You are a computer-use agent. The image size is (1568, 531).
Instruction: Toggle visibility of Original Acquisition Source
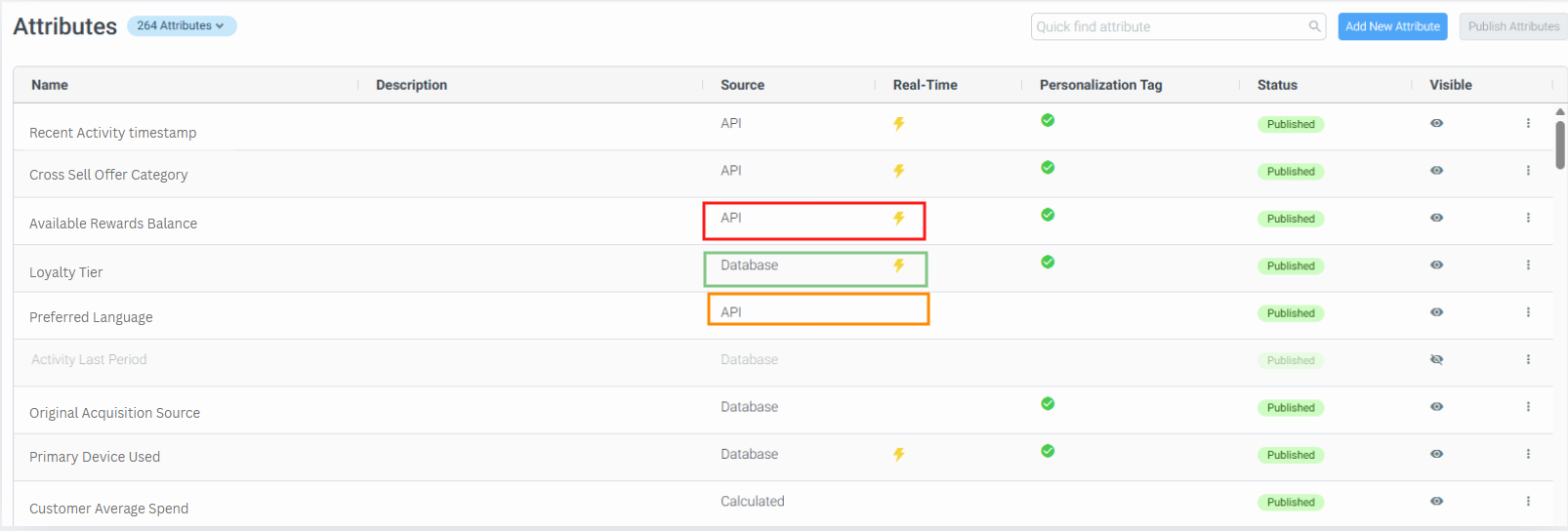pyautogui.click(x=1436, y=406)
